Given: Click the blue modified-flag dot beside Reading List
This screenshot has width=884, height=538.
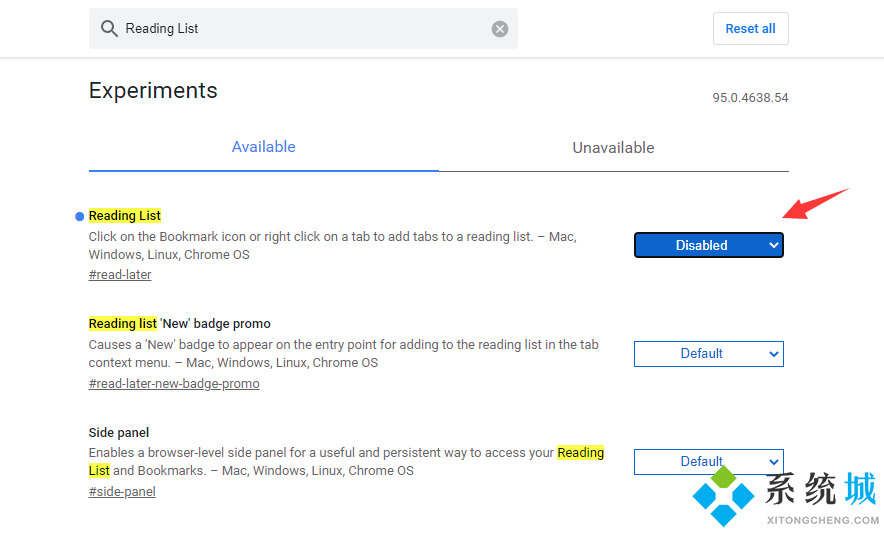Looking at the screenshot, I should point(79,216).
